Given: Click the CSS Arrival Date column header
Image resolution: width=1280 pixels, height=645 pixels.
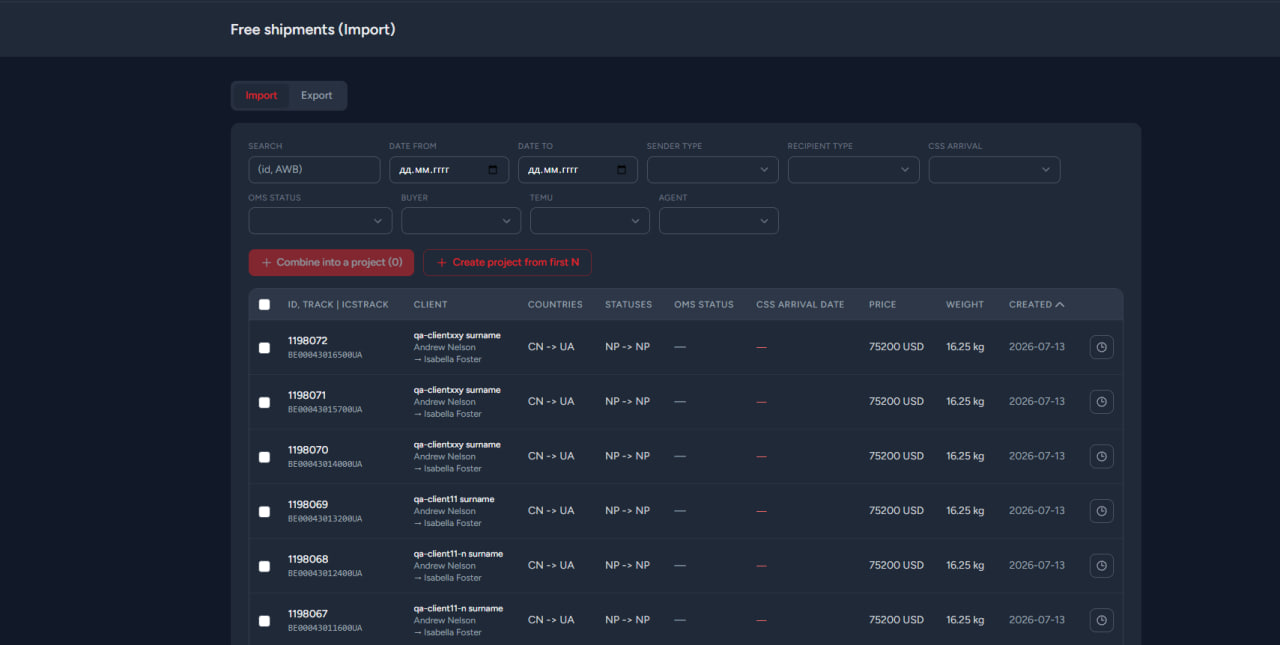Looking at the screenshot, I should pyautogui.click(x=800, y=304).
